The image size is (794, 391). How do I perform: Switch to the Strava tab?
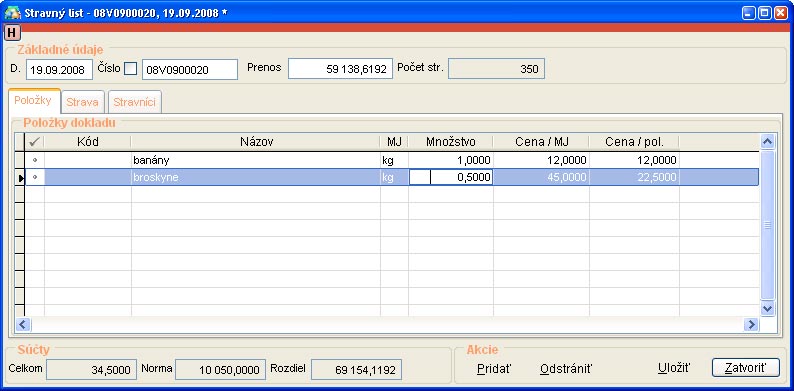83,102
